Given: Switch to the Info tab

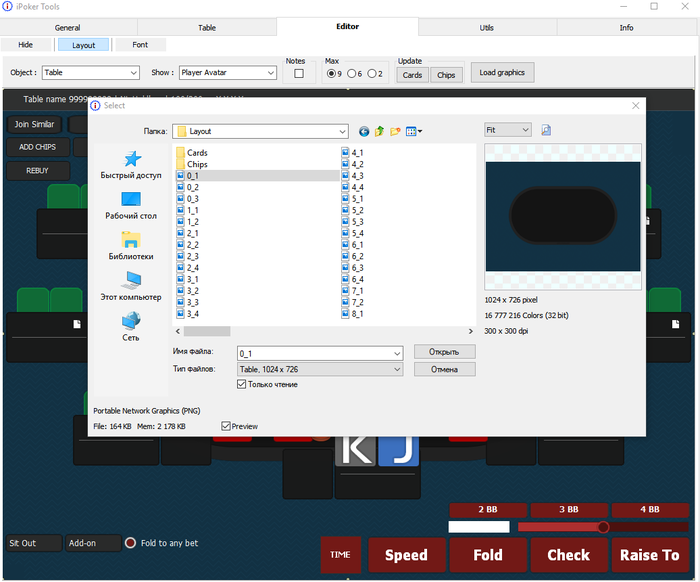Looking at the screenshot, I should 626,28.
